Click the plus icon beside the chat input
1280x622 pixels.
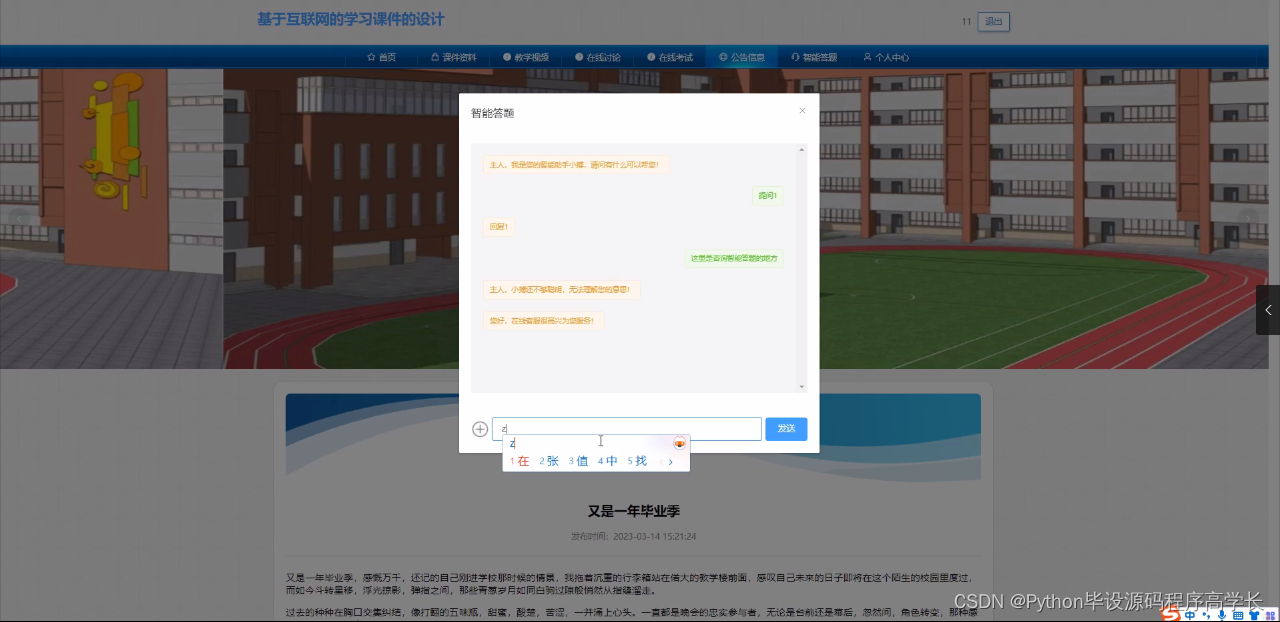click(x=479, y=428)
